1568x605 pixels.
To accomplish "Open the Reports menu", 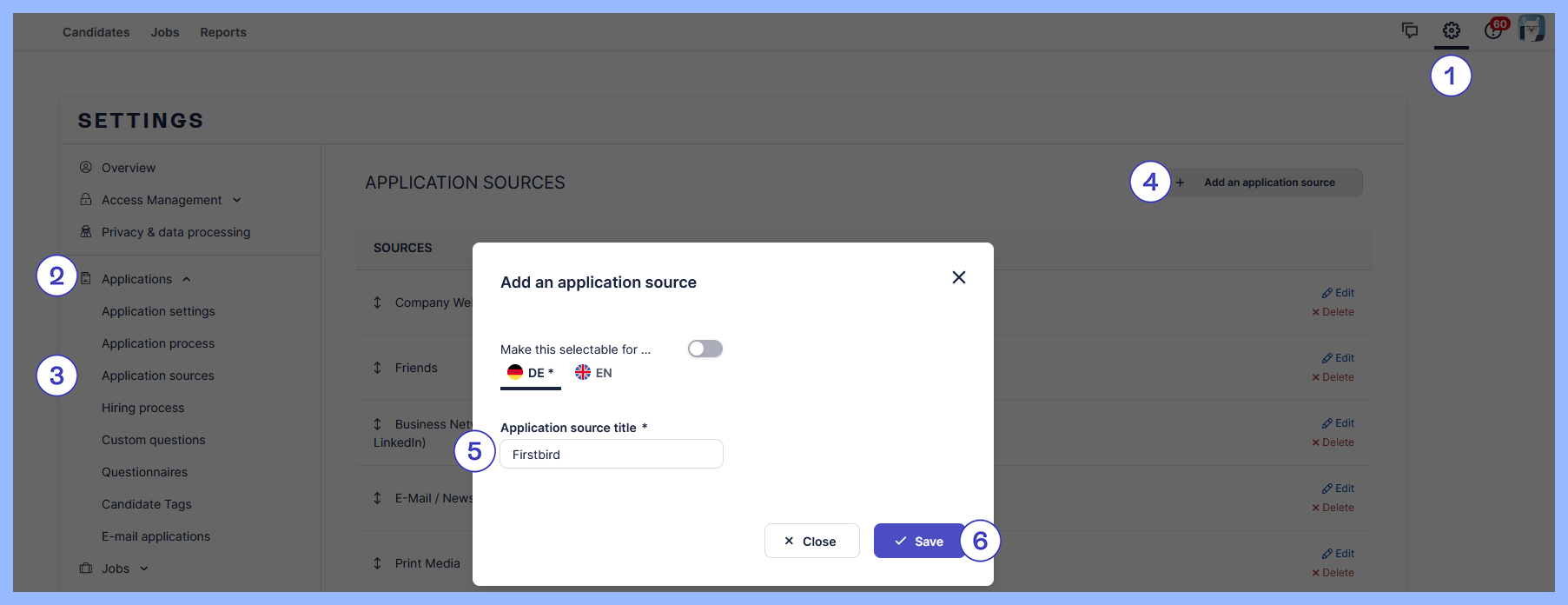I will (x=223, y=32).
